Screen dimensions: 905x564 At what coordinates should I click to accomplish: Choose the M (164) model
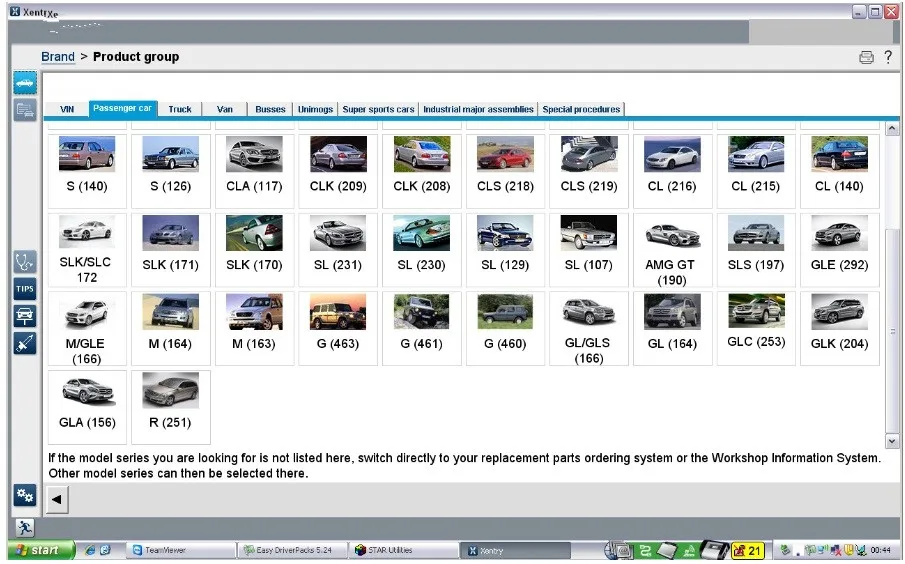pos(171,328)
